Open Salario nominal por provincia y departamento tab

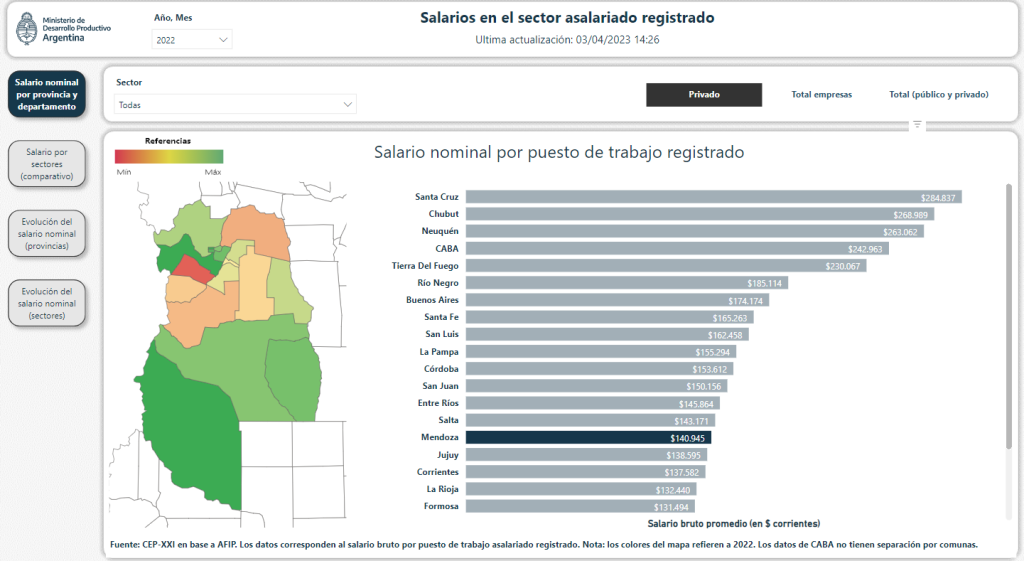46,94
